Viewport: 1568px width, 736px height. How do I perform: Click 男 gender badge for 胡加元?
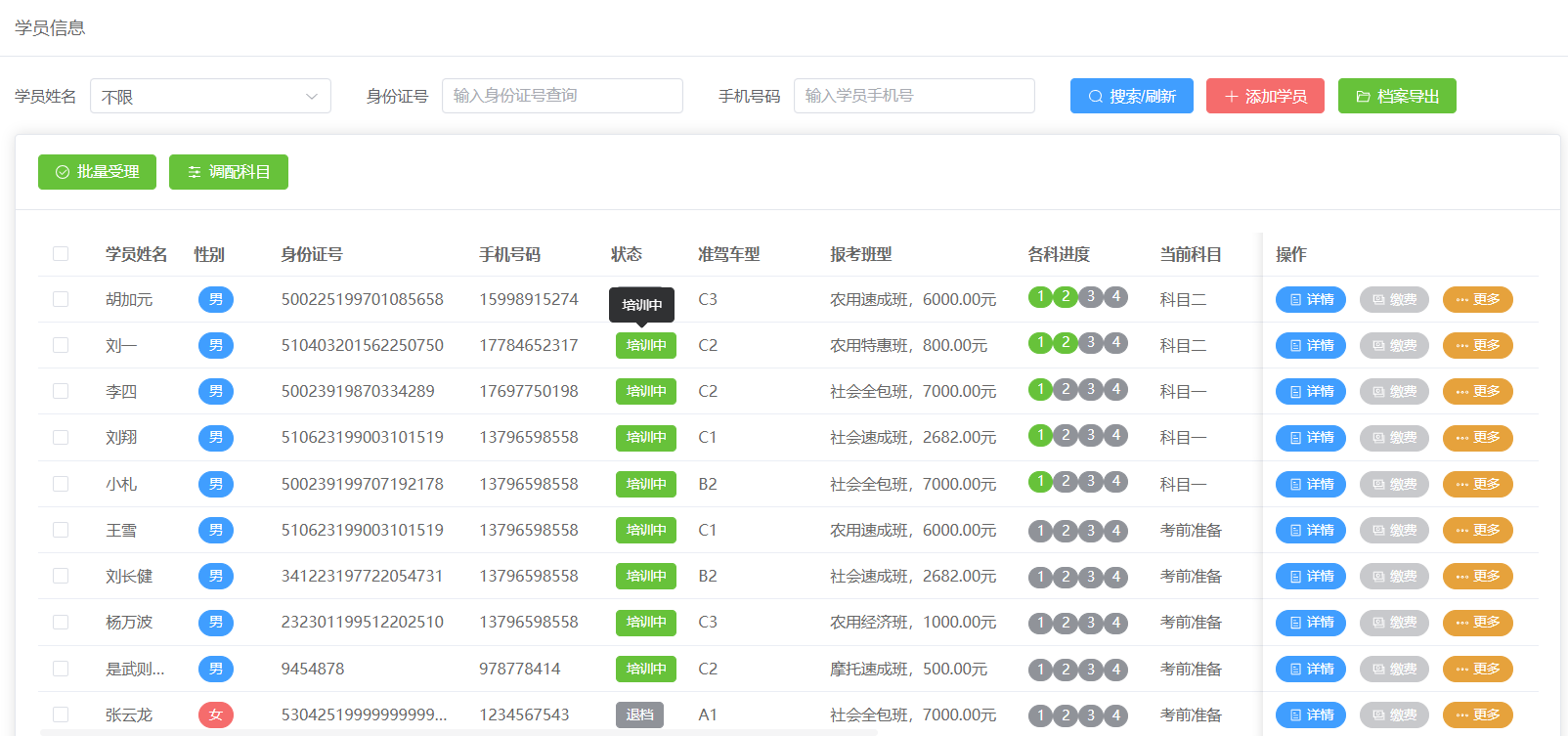point(216,299)
